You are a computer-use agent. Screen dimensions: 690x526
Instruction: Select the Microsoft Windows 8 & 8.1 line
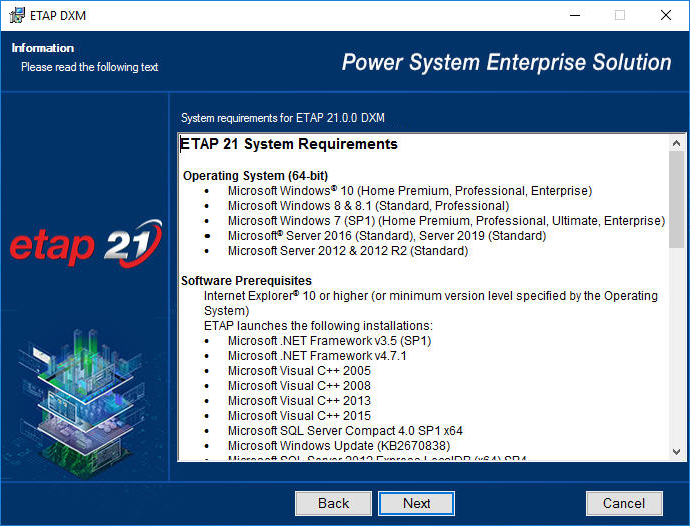pos(368,206)
